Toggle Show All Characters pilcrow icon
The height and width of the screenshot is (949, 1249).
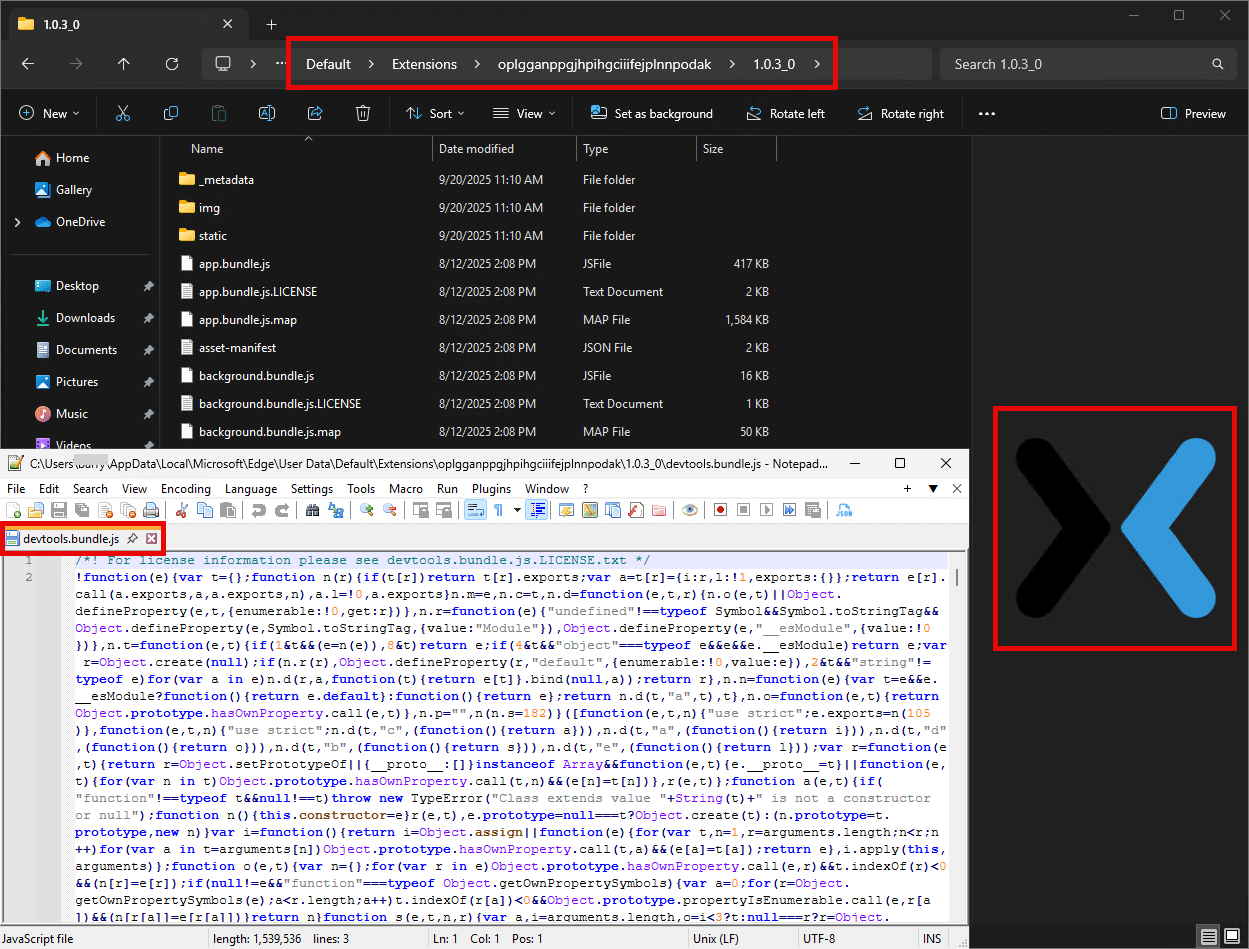(x=498, y=510)
